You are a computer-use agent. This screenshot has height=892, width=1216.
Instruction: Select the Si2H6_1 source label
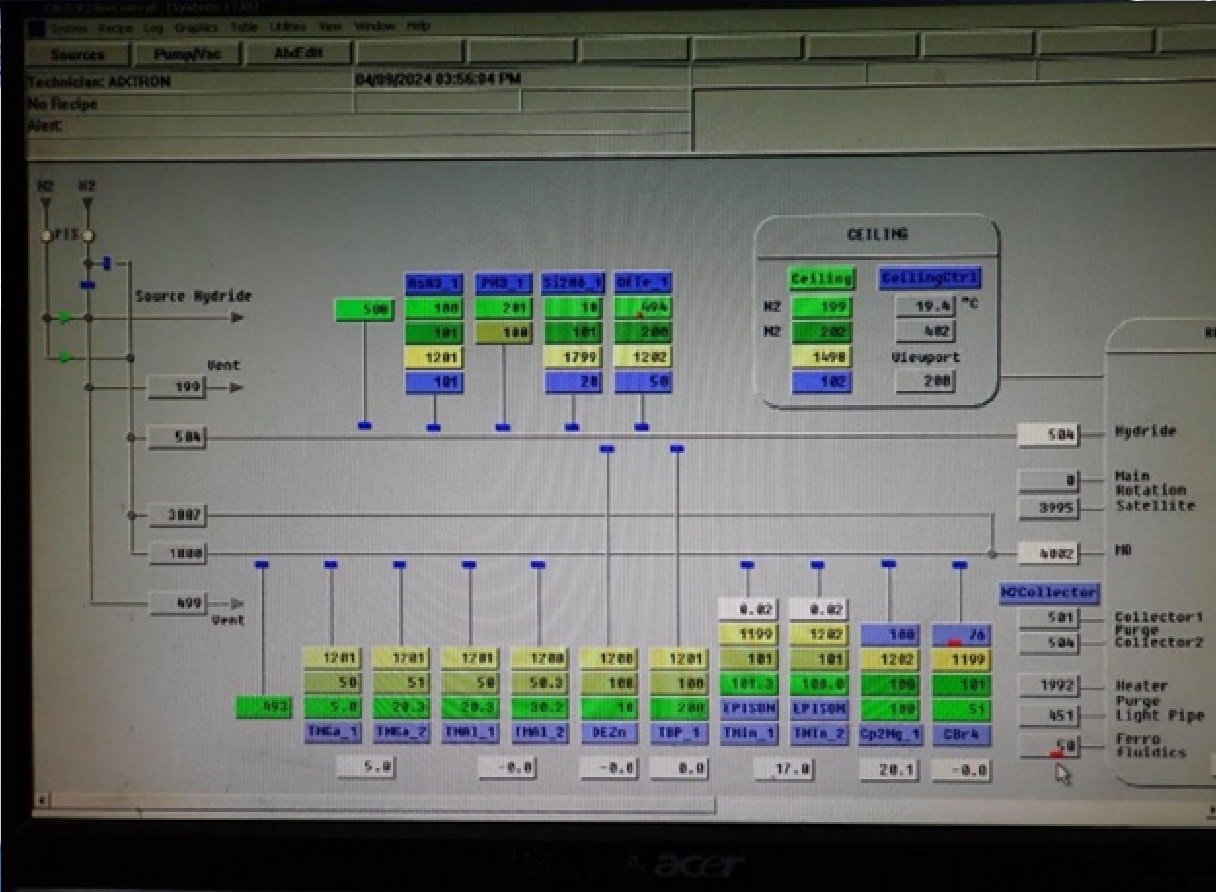coord(573,283)
